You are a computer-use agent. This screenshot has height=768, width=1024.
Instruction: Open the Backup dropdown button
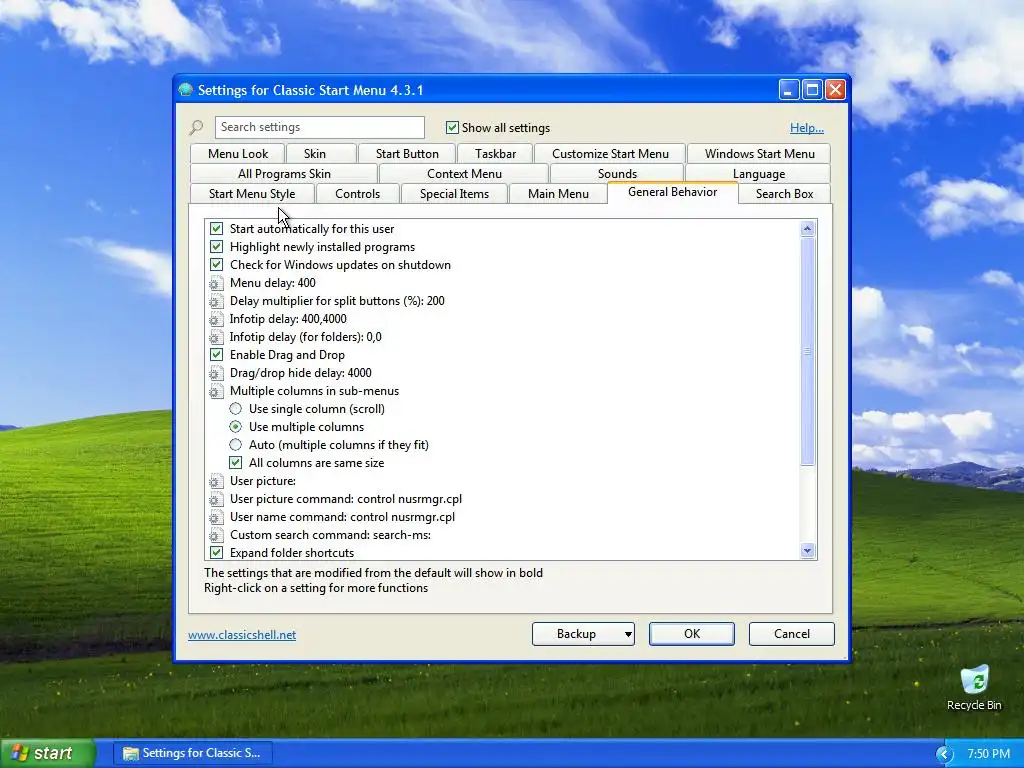(583, 633)
